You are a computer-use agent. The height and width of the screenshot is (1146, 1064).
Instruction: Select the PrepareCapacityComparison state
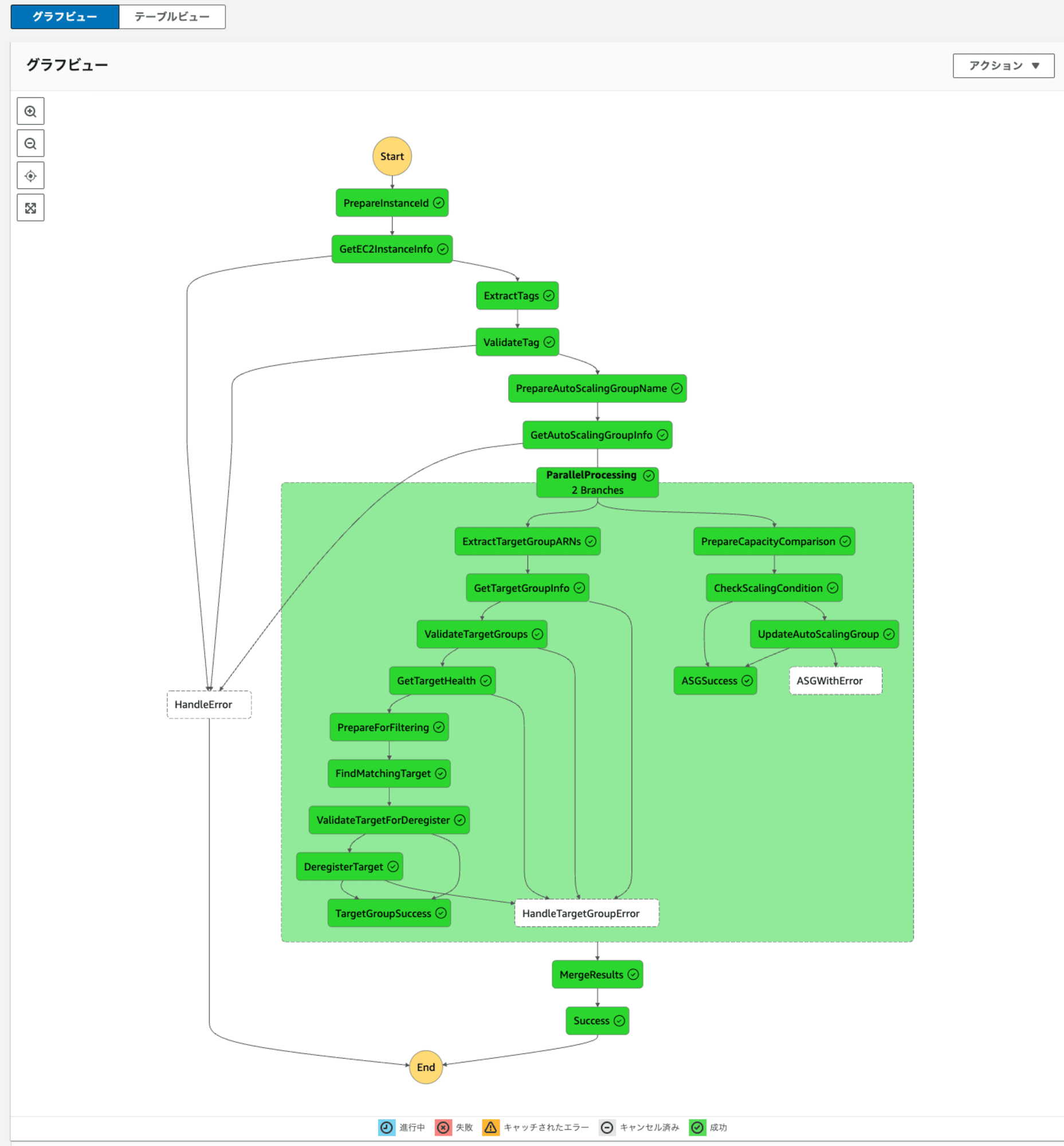pyautogui.click(x=774, y=541)
